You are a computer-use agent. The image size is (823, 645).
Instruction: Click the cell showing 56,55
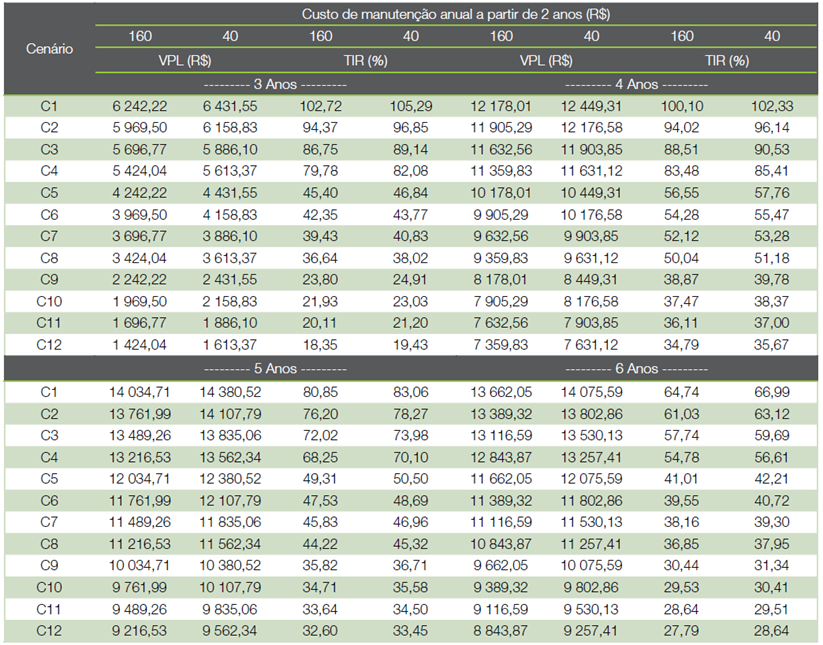pyautogui.click(x=681, y=193)
